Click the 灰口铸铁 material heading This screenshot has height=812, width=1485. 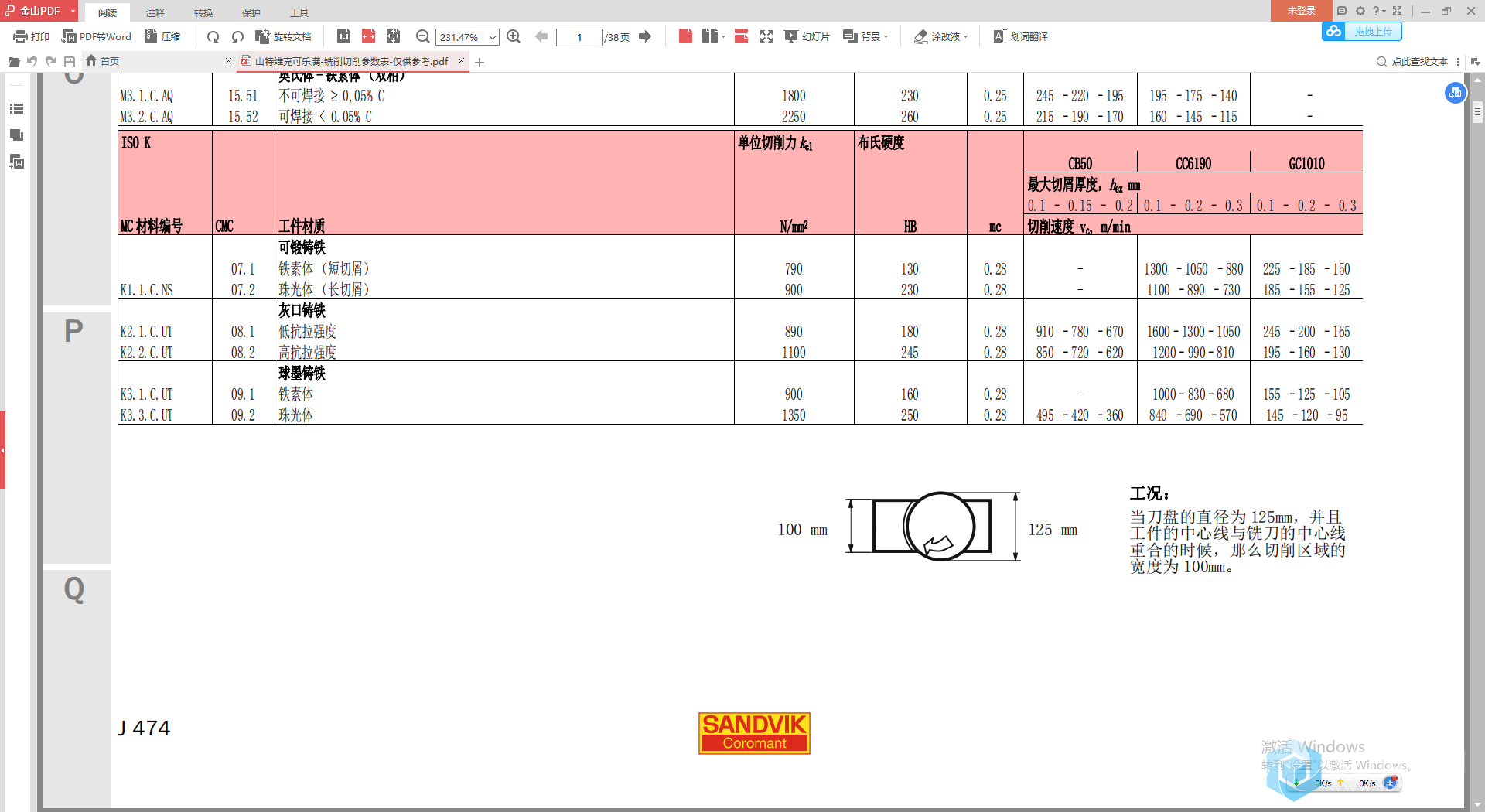[302, 311]
